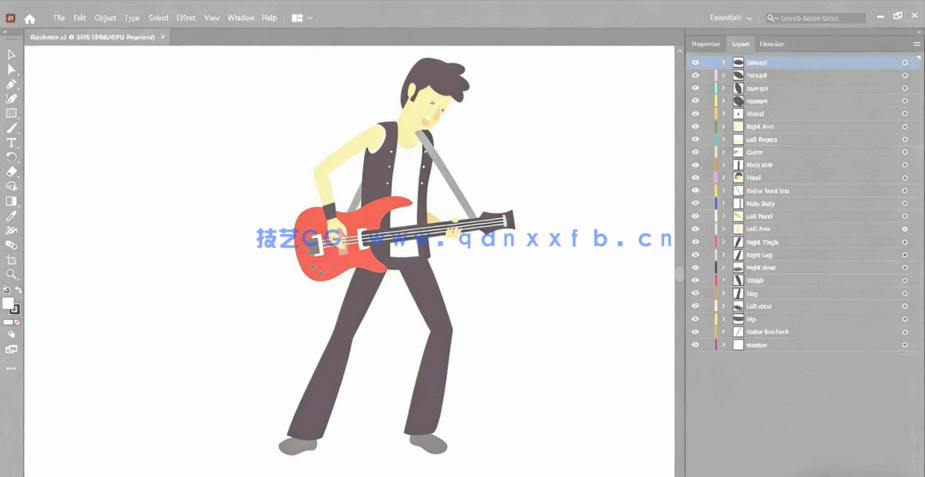Screen dimensions: 925x477
Task: Open the Essentials workspace dropdown
Action: point(731,18)
